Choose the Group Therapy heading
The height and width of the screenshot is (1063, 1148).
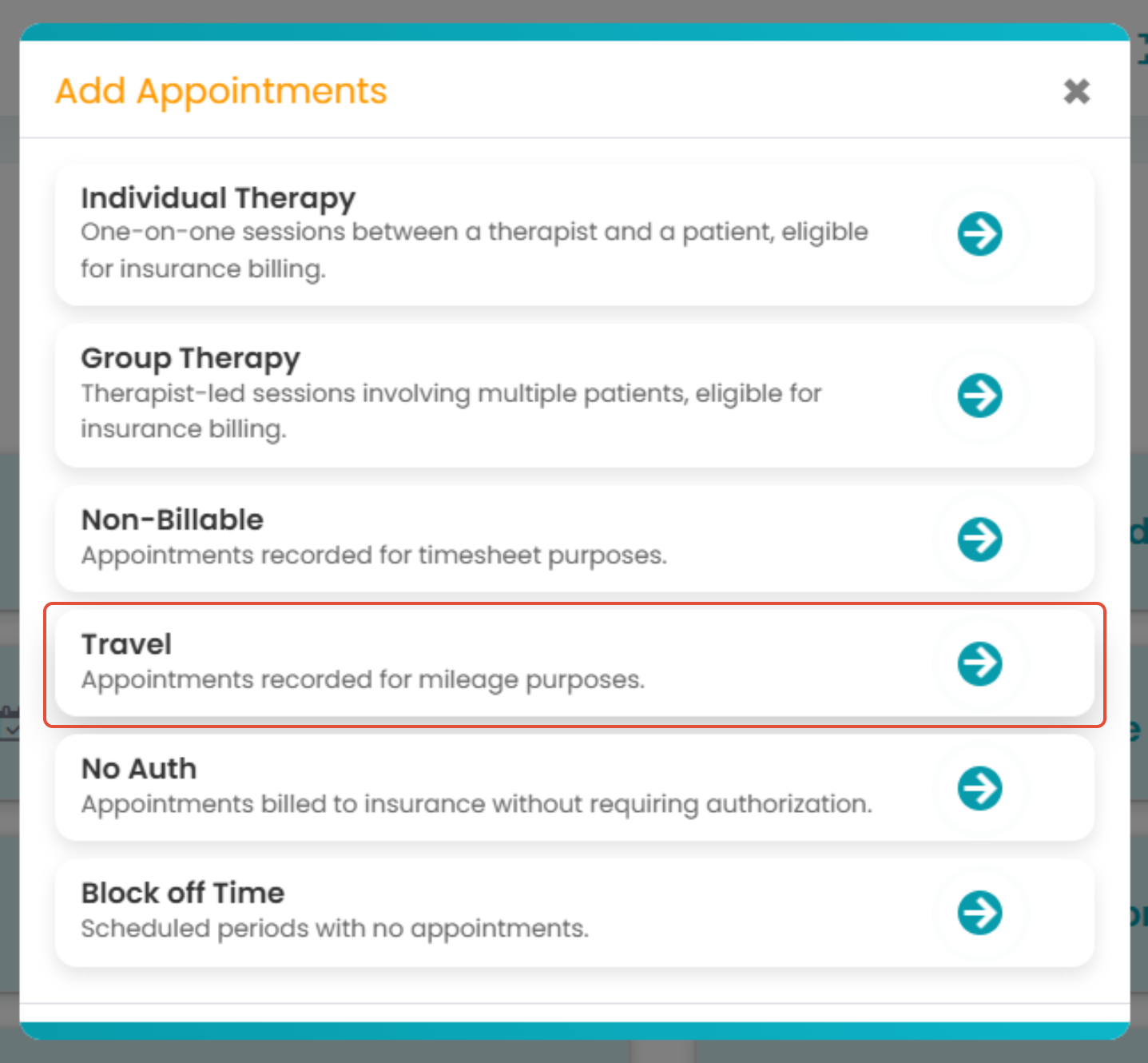point(190,358)
